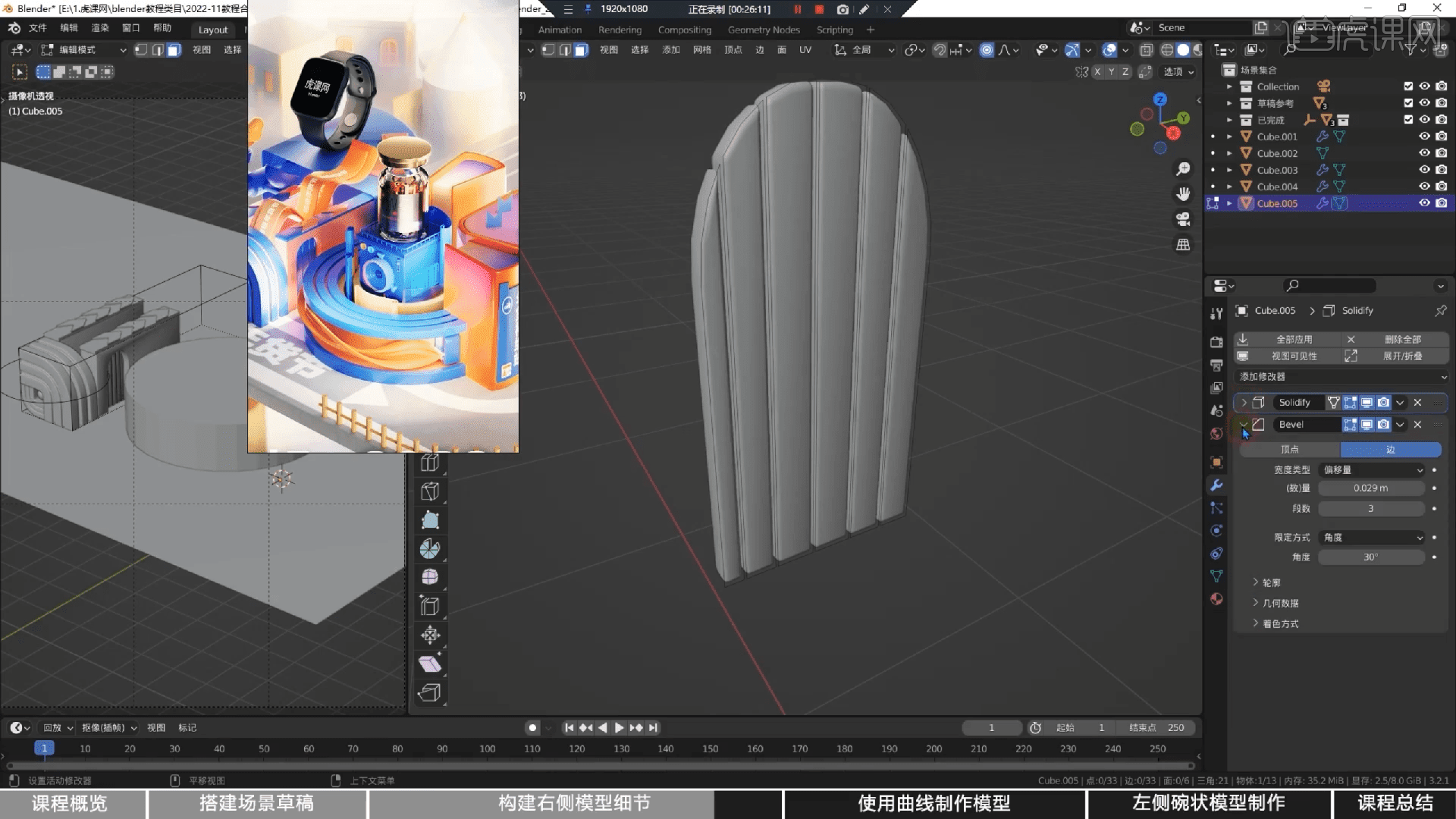The image size is (1456, 819).
Task: Open material properties sphere tab icon
Action: (1216, 598)
